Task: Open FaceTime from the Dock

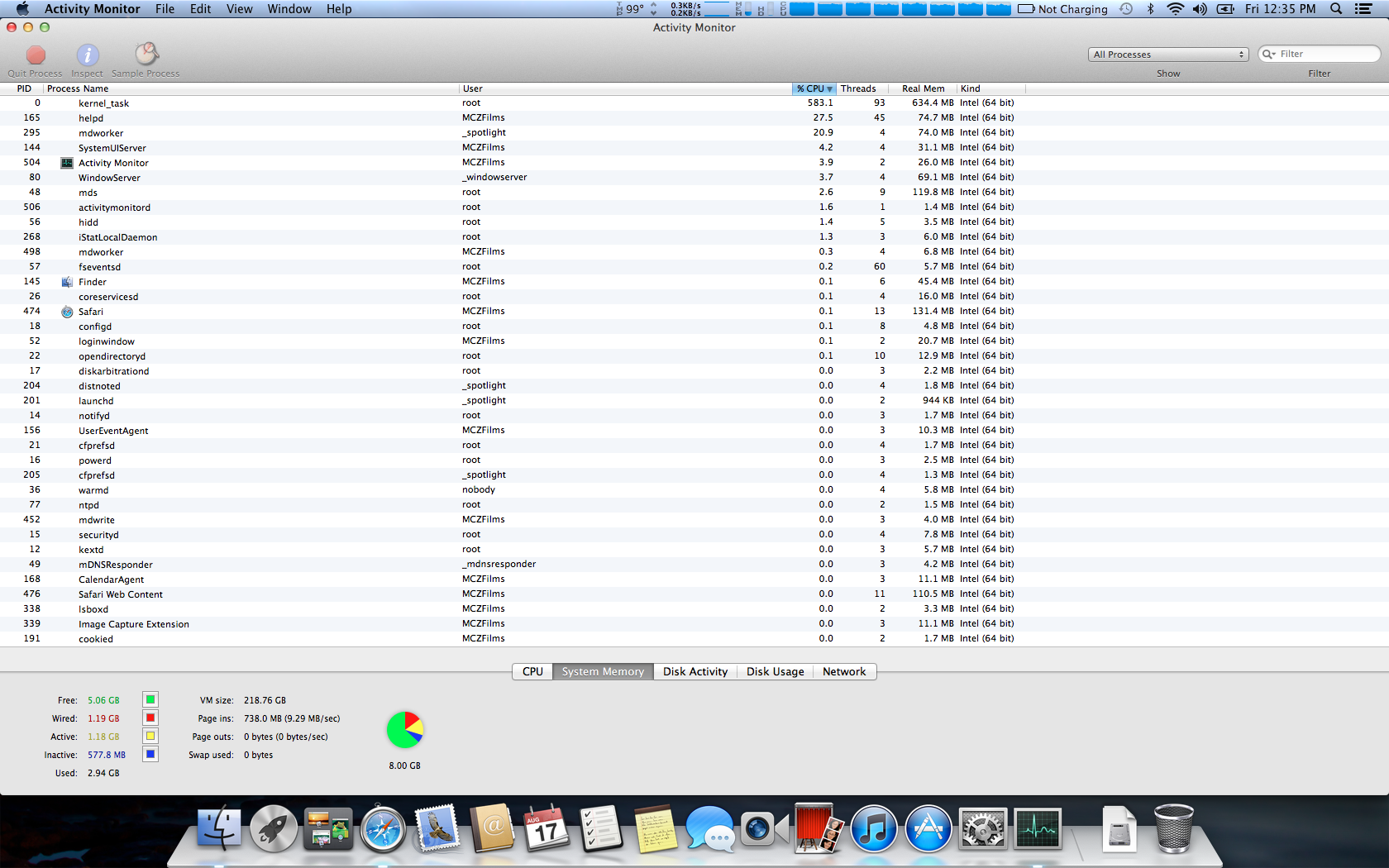Action: (x=765, y=829)
